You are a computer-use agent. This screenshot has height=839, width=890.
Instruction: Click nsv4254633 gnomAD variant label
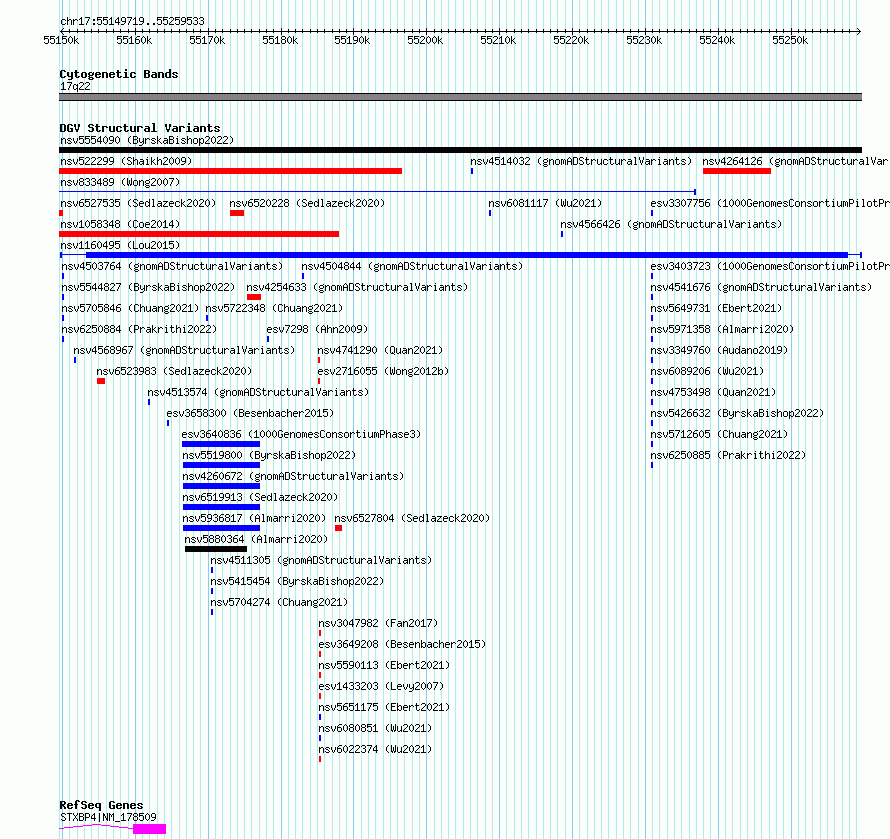357,287
